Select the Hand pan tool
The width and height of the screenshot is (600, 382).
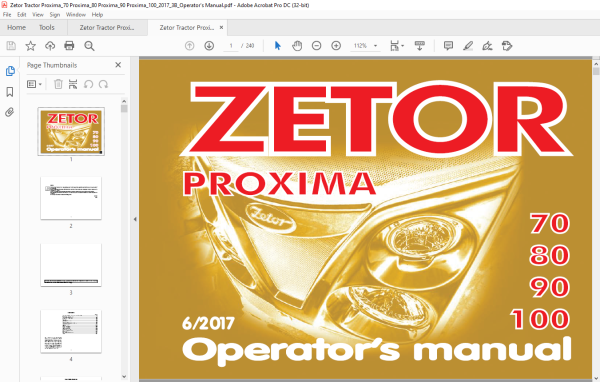pyautogui.click(x=297, y=46)
